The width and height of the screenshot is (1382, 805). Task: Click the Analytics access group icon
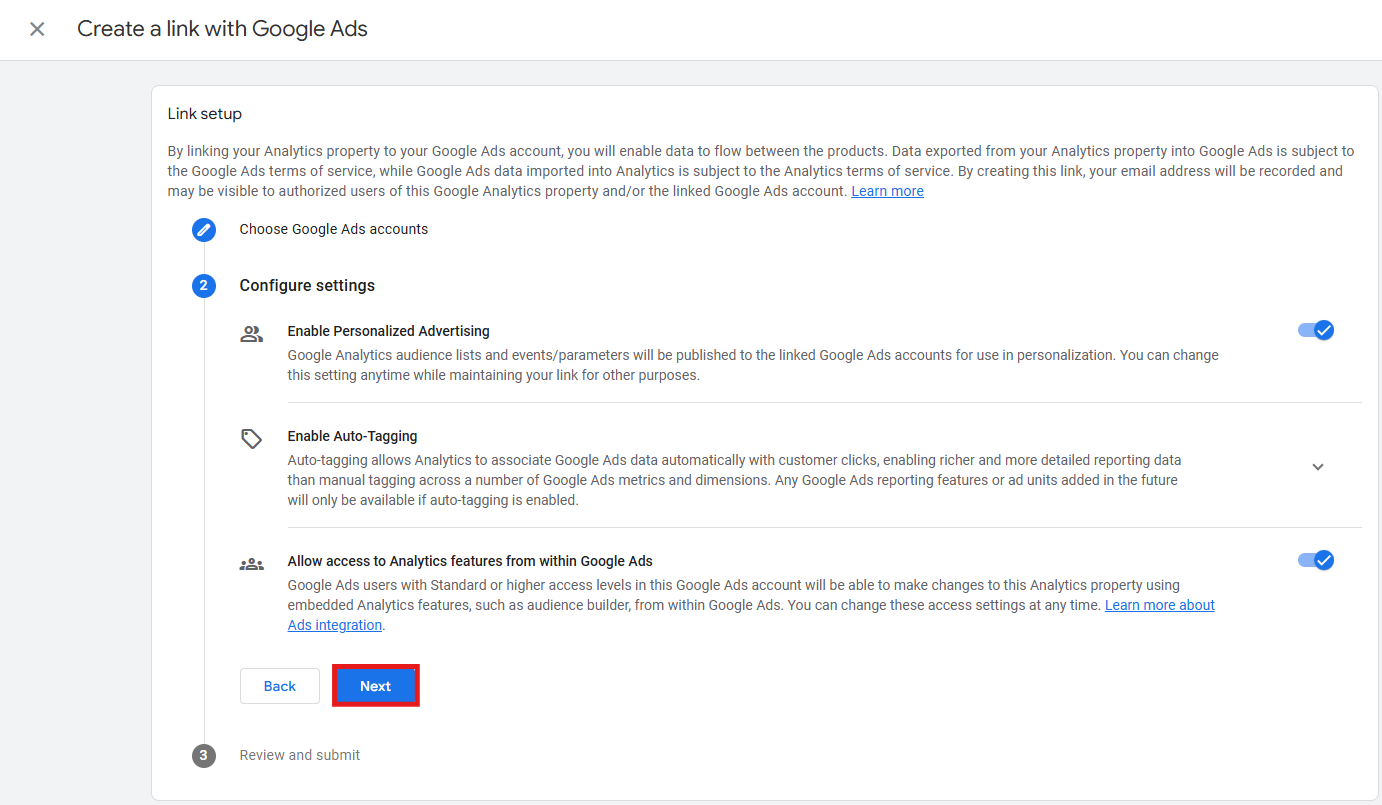pyautogui.click(x=252, y=564)
